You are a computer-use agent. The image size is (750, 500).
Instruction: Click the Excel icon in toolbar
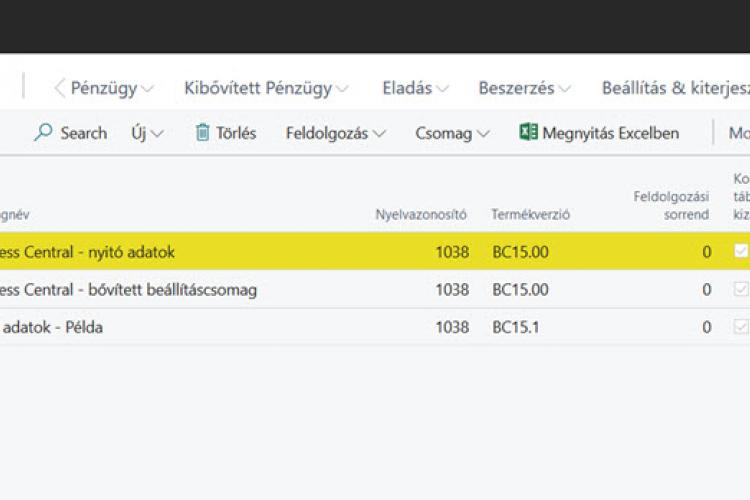[x=529, y=133]
